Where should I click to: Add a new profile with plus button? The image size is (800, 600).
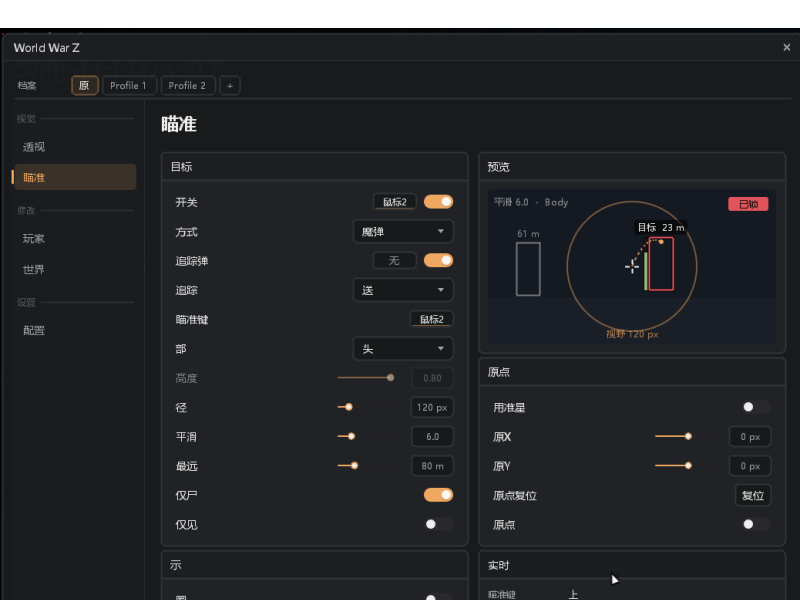230,86
